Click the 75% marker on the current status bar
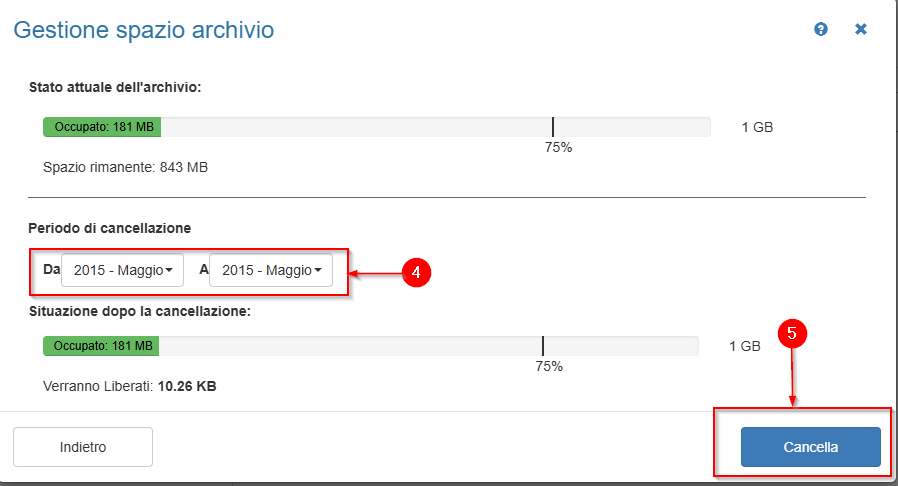The height and width of the screenshot is (486, 898). coord(553,128)
